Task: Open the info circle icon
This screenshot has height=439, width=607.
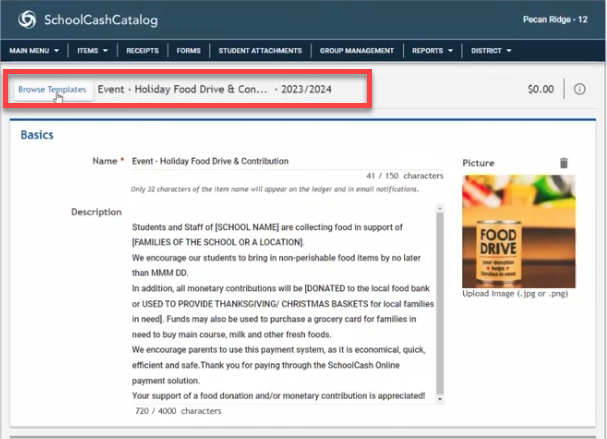Action: (x=580, y=89)
